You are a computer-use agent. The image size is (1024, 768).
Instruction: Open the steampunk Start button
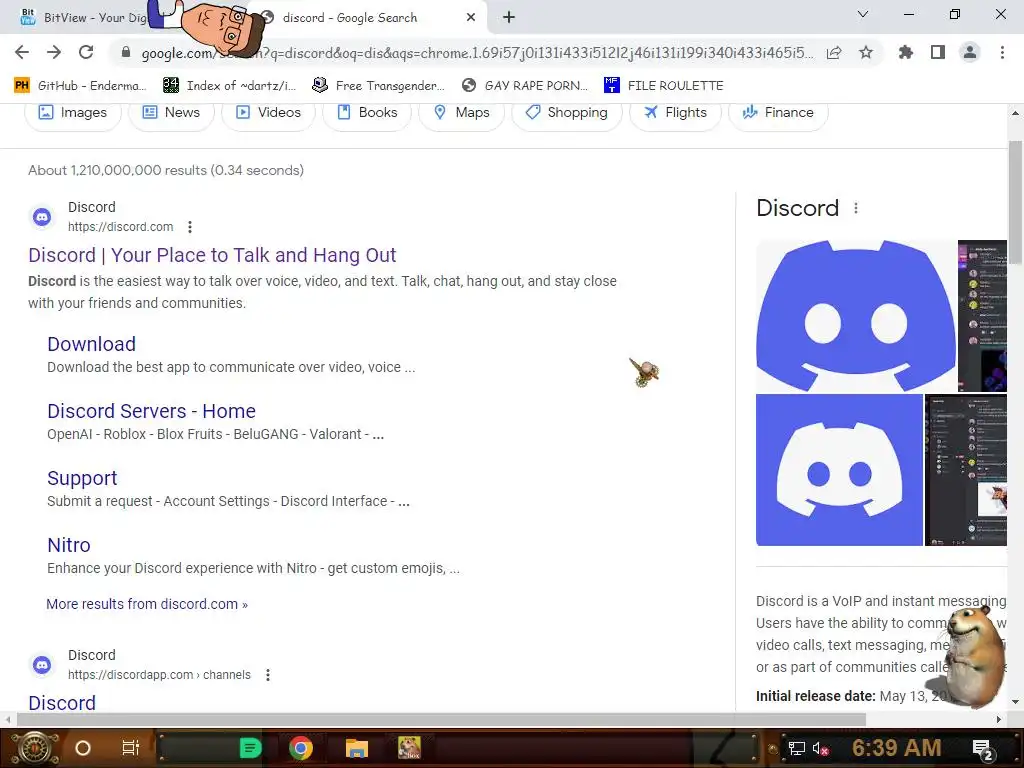tap(34, 748)
